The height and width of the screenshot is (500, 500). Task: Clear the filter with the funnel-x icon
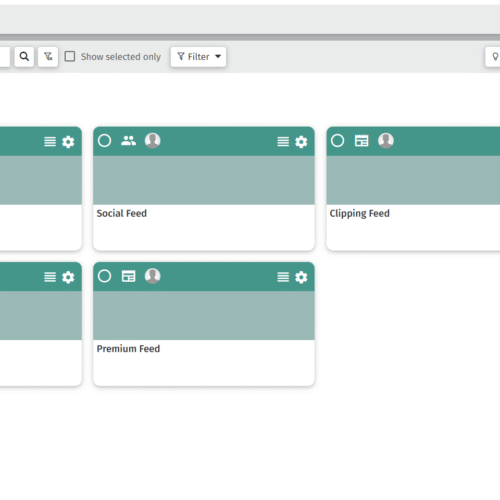point(48,57)
